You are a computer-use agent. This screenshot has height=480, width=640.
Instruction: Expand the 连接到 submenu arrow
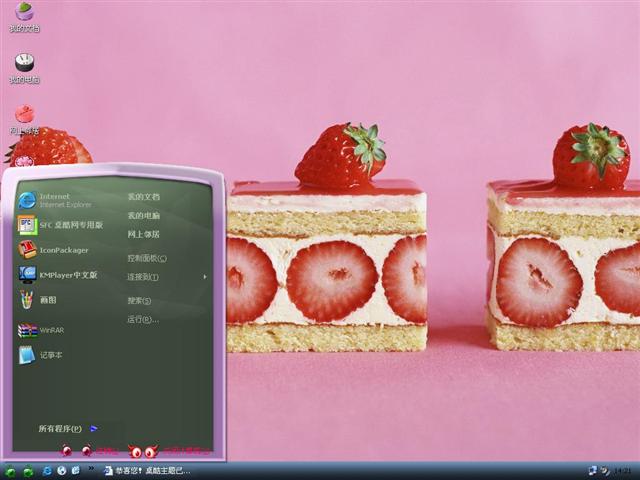click(x=205, y=277)
